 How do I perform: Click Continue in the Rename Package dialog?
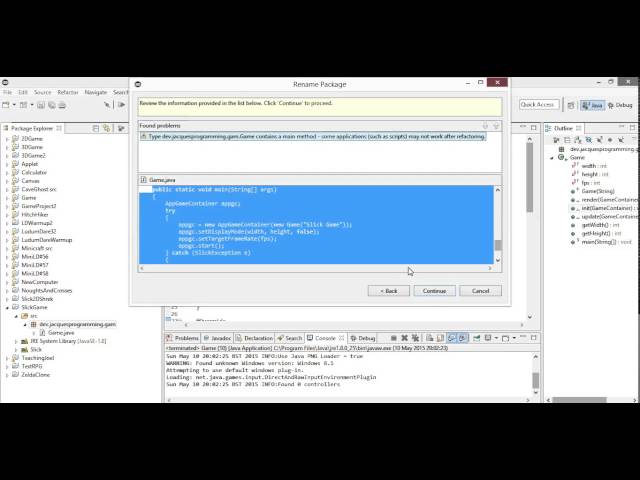(434, 291)
